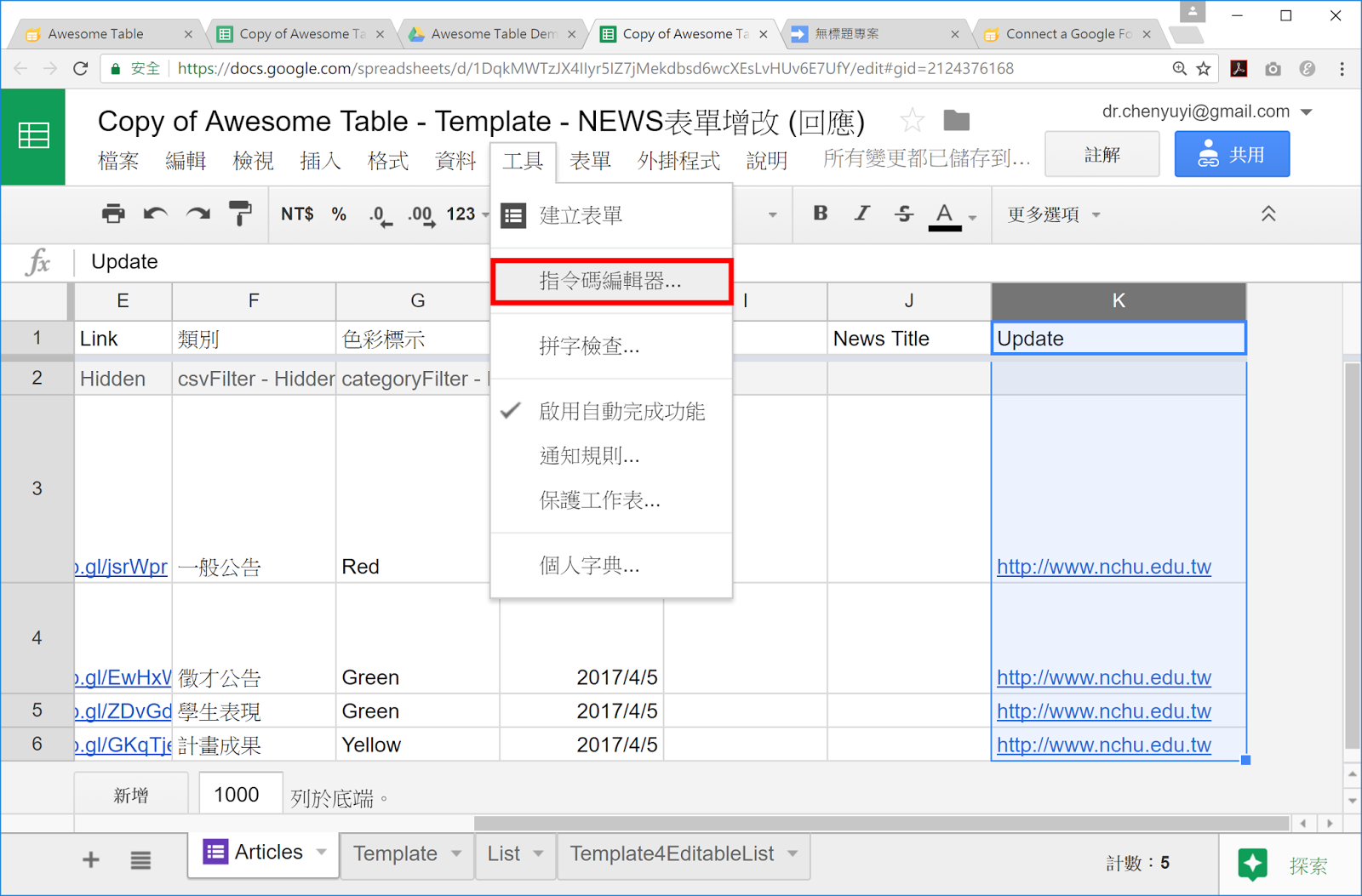
Task: Choose 建立表單 from the menu
Action: 611,215
